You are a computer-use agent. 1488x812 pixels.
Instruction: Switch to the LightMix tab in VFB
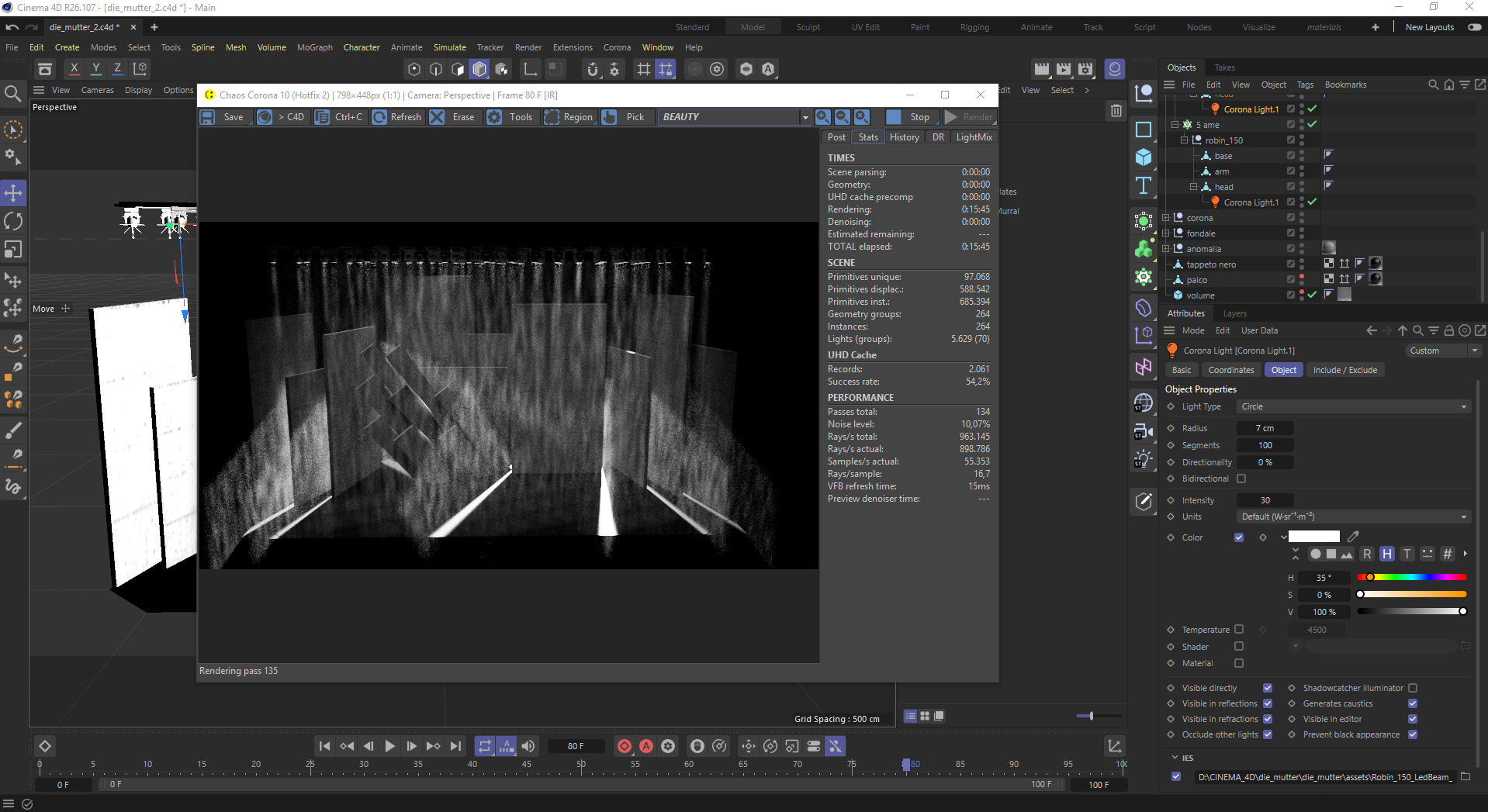tap(974, 137)
